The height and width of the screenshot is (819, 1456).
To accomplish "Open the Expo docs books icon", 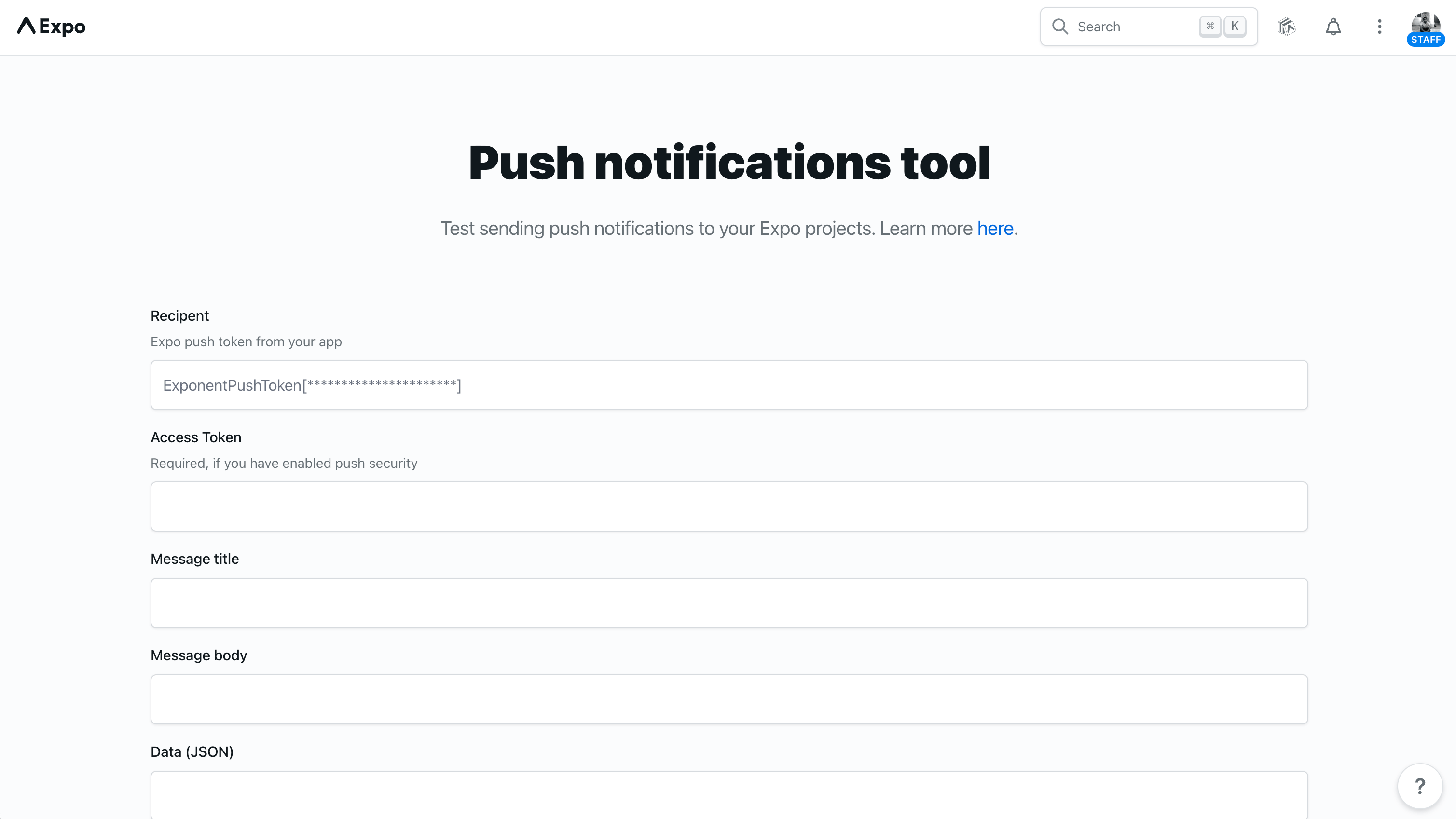I will click(1287, 27).
